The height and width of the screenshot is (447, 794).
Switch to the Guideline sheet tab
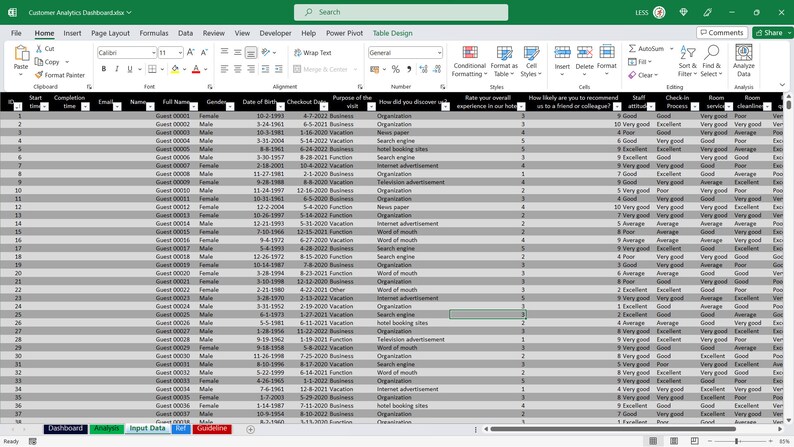tap(212, 429)
